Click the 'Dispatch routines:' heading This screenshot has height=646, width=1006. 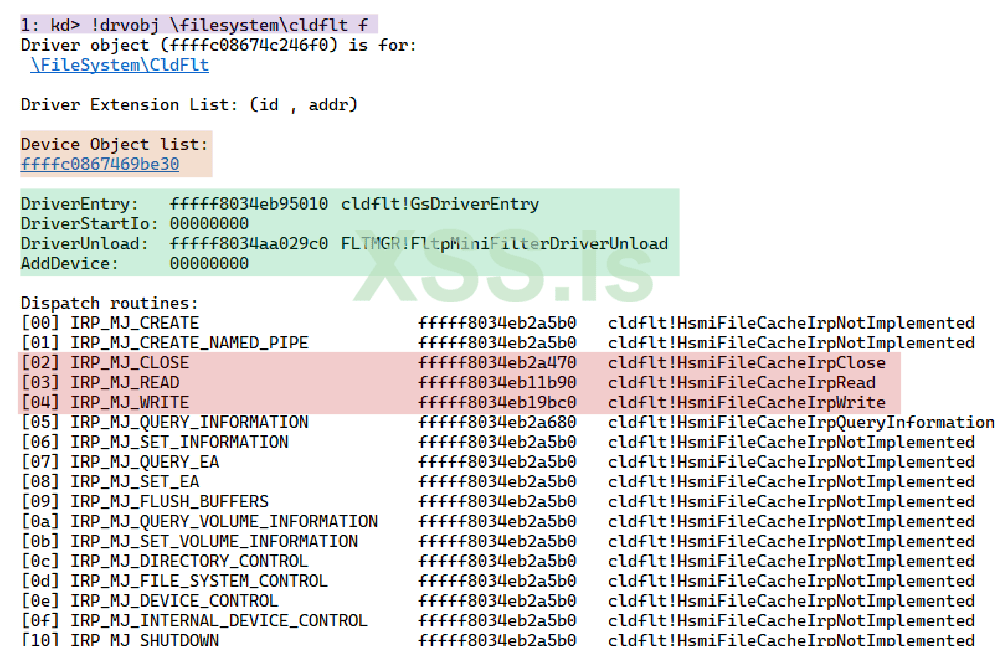point(110,303)
